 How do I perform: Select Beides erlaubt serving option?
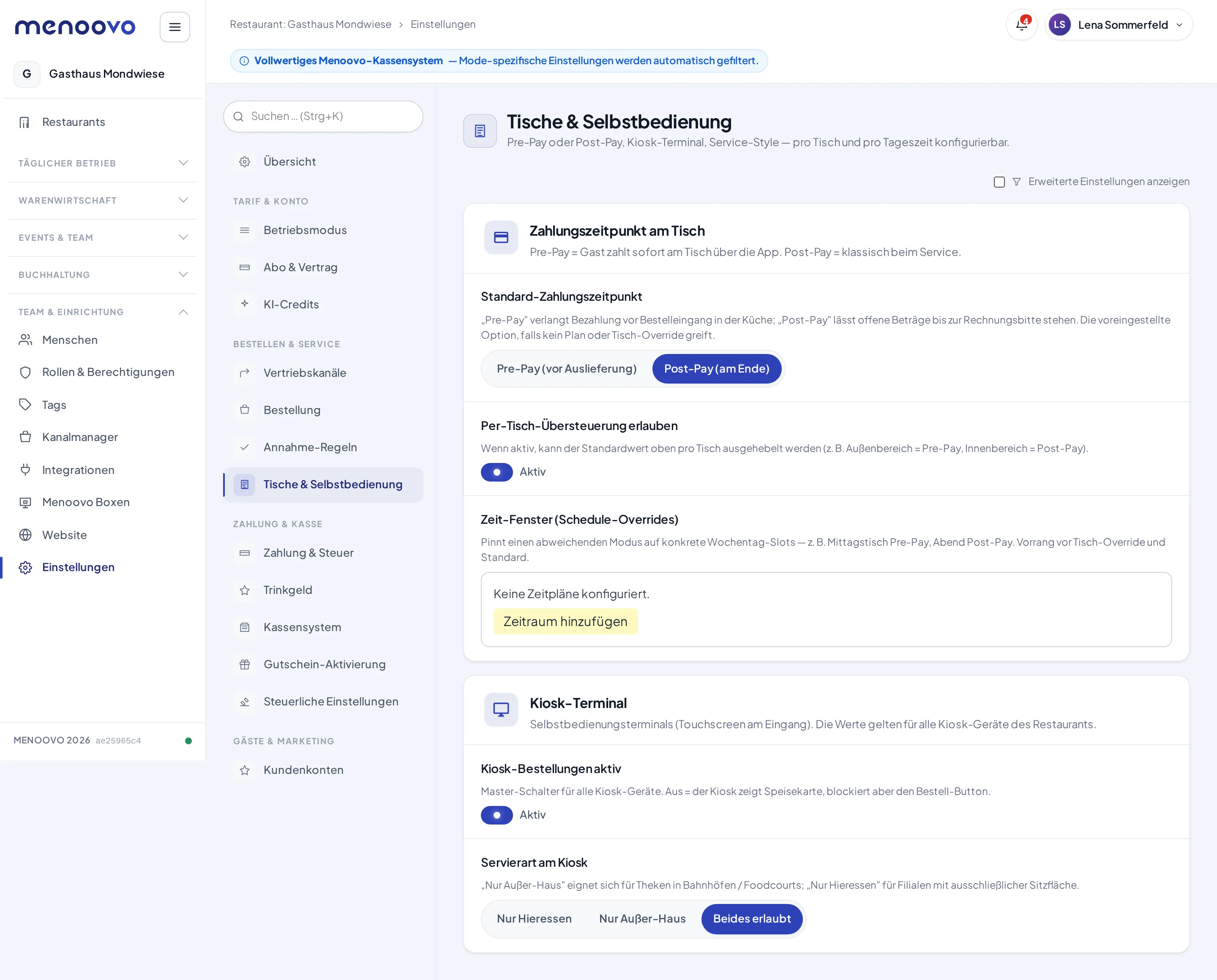(x=752, y=918)
